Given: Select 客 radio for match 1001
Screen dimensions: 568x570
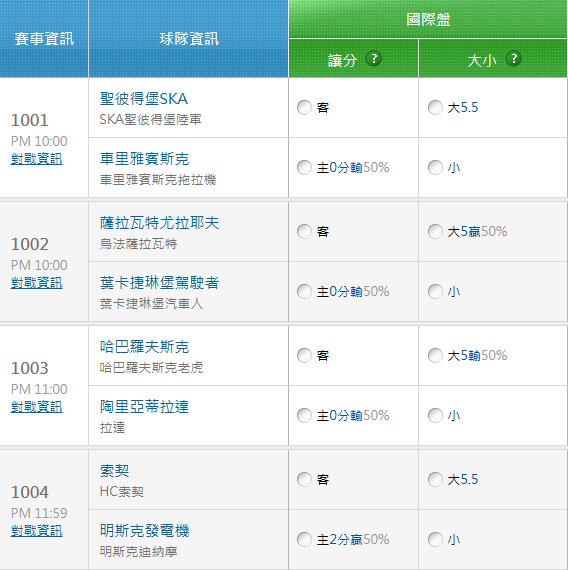Looking at the screenshot, I should coord(304,108).
